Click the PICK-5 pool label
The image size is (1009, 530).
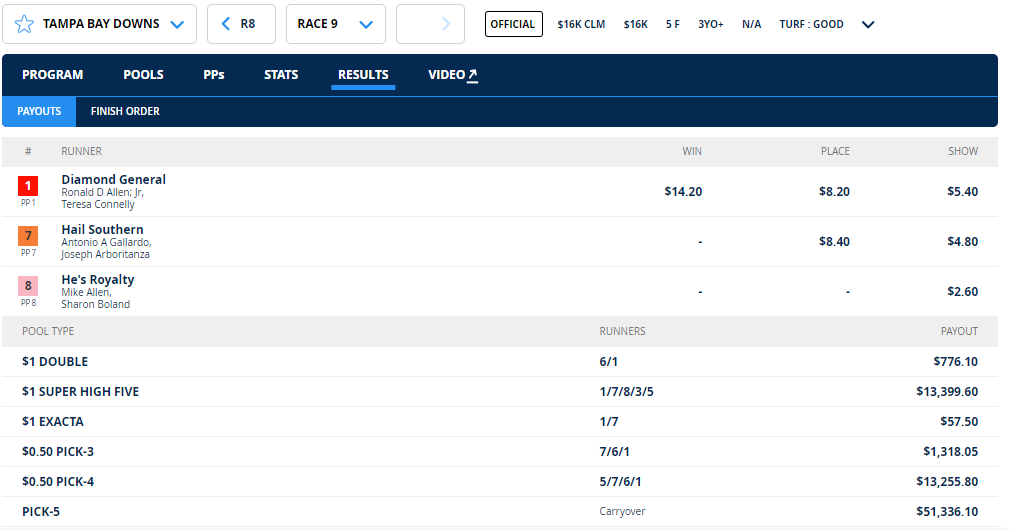pyautogui.click(x=41, y=512)
